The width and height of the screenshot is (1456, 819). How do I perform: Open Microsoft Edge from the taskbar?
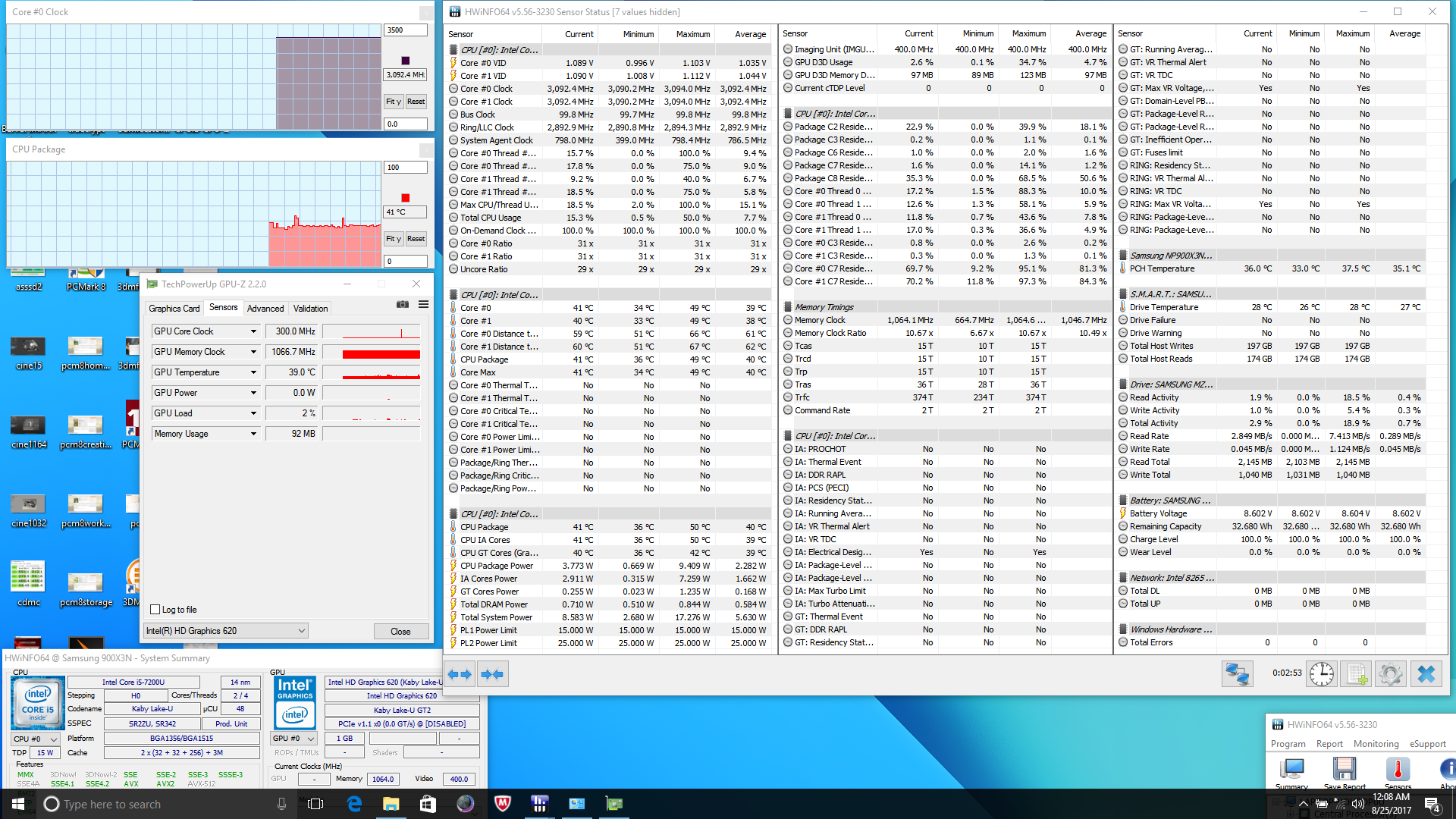tap(354, 804)
